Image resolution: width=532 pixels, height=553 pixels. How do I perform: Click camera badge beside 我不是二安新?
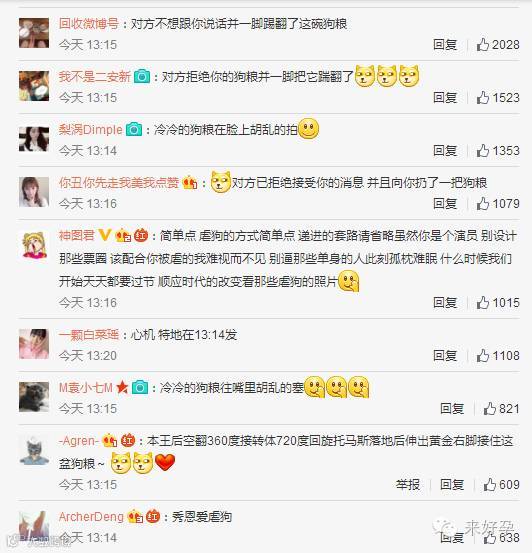point(142,77)
